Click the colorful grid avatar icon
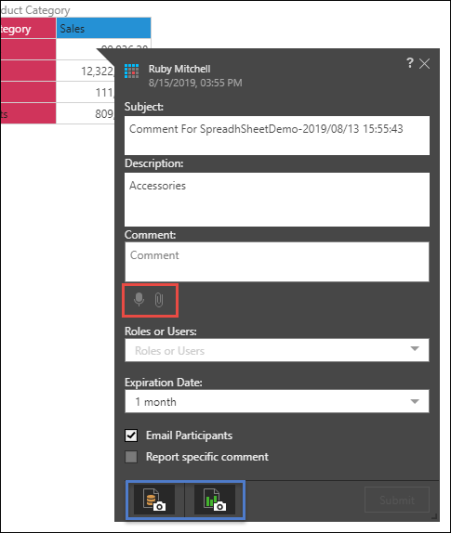451x533 pixels. point(132,71)
